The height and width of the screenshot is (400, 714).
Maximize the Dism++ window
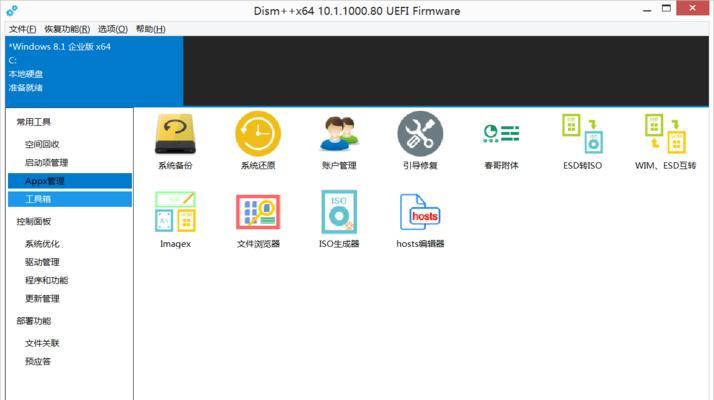coord(666,9)
